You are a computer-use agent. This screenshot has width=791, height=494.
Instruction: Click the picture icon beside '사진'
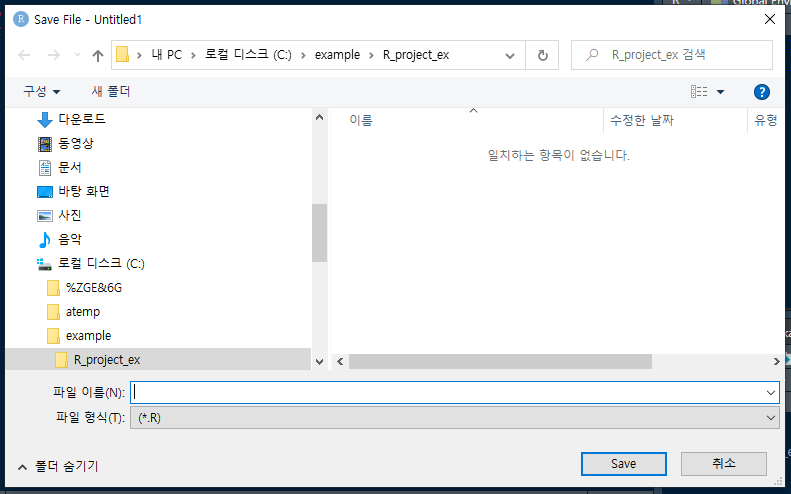44,216
